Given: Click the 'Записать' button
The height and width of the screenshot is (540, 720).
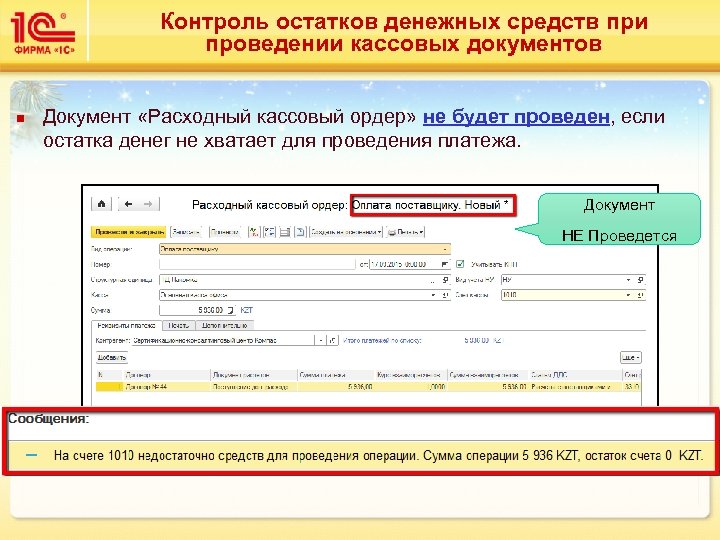Looking at the screenshot, I should (x=186, y=232).
